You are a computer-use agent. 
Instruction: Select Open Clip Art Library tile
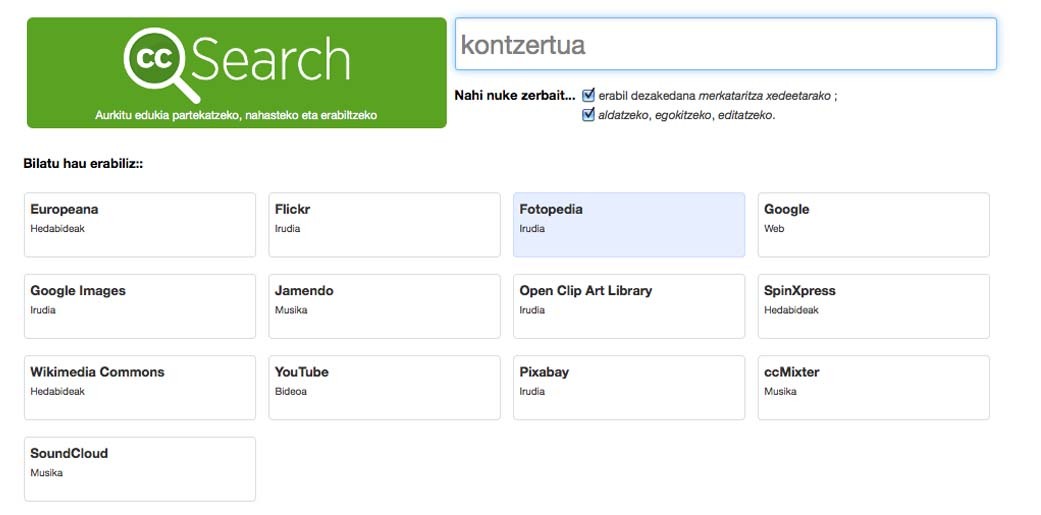(x=629, y=307)
